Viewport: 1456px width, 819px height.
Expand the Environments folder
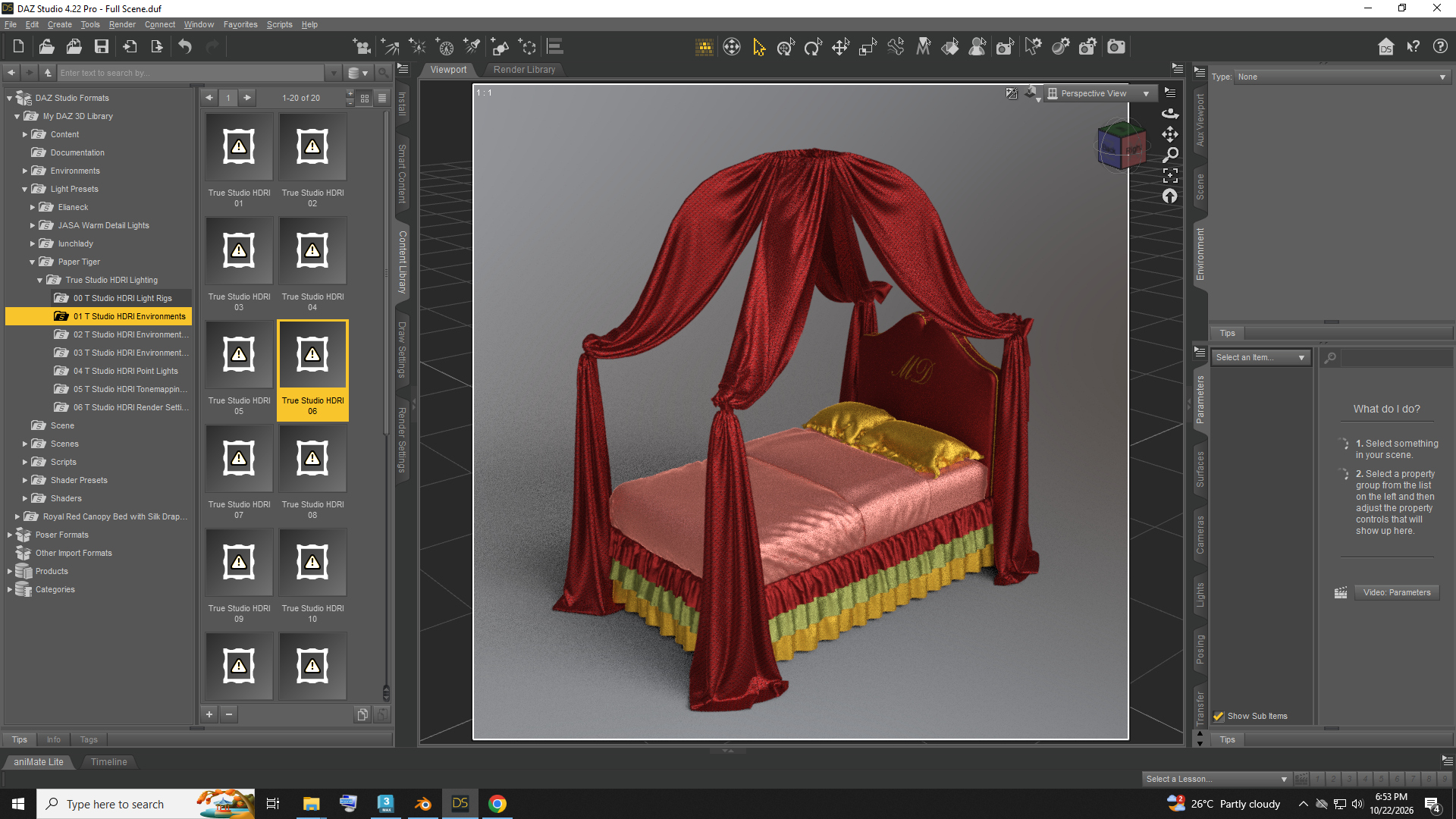[24, 171]
